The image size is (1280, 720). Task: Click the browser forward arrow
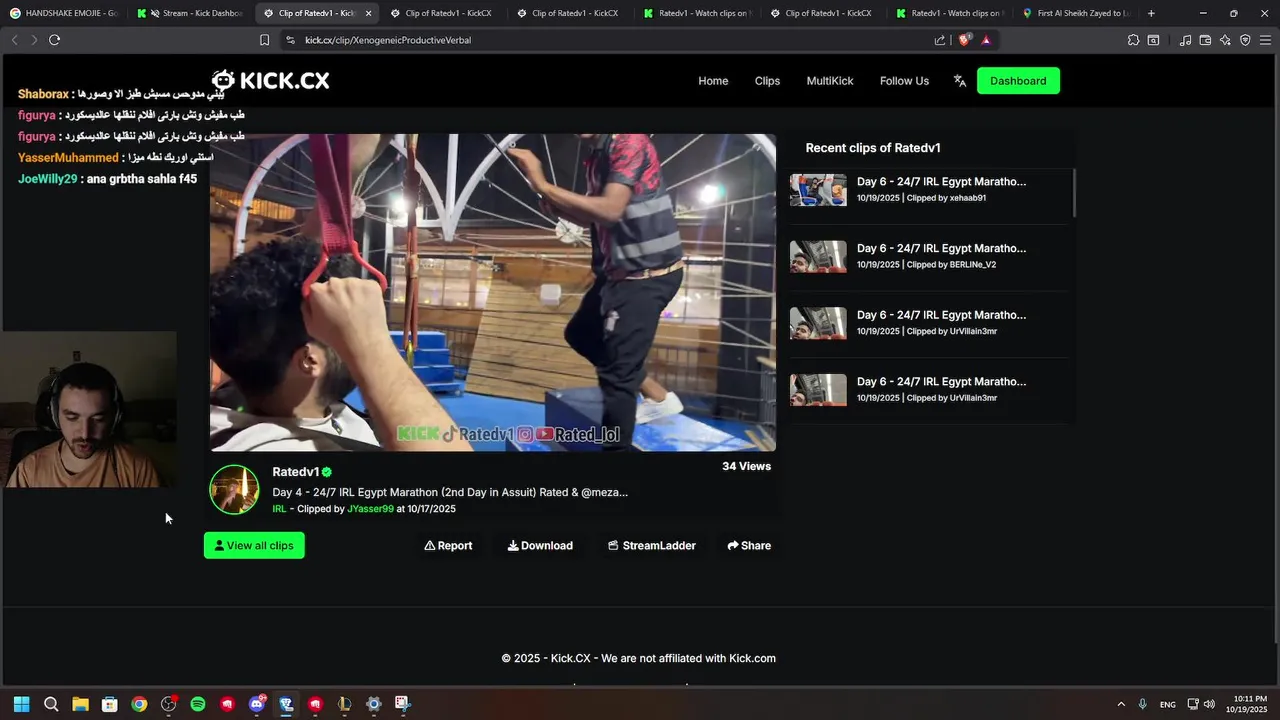[x=34, y=40]
